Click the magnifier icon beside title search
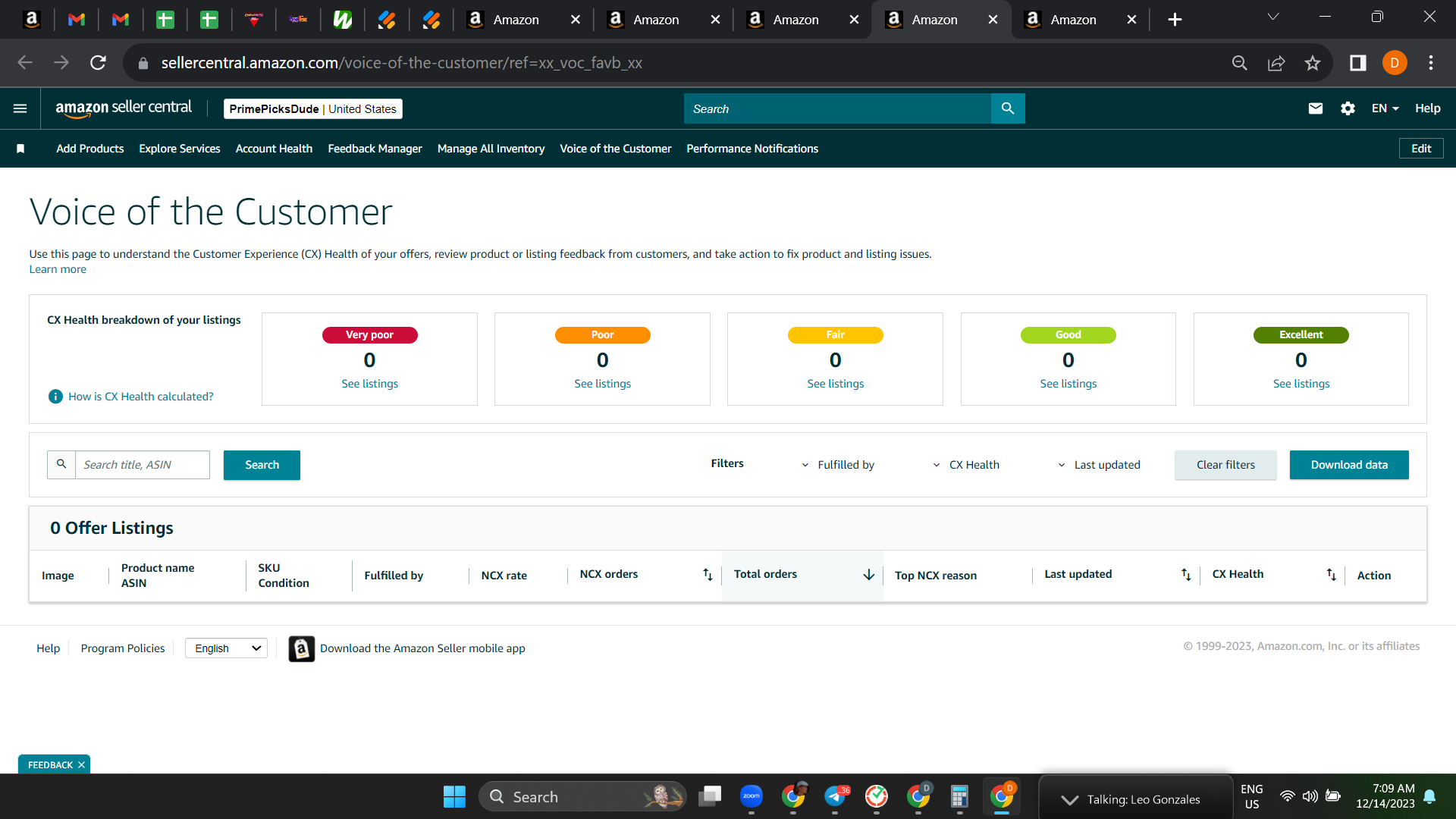The height and width of the screenshot is (819, 1456). (61, 464)
